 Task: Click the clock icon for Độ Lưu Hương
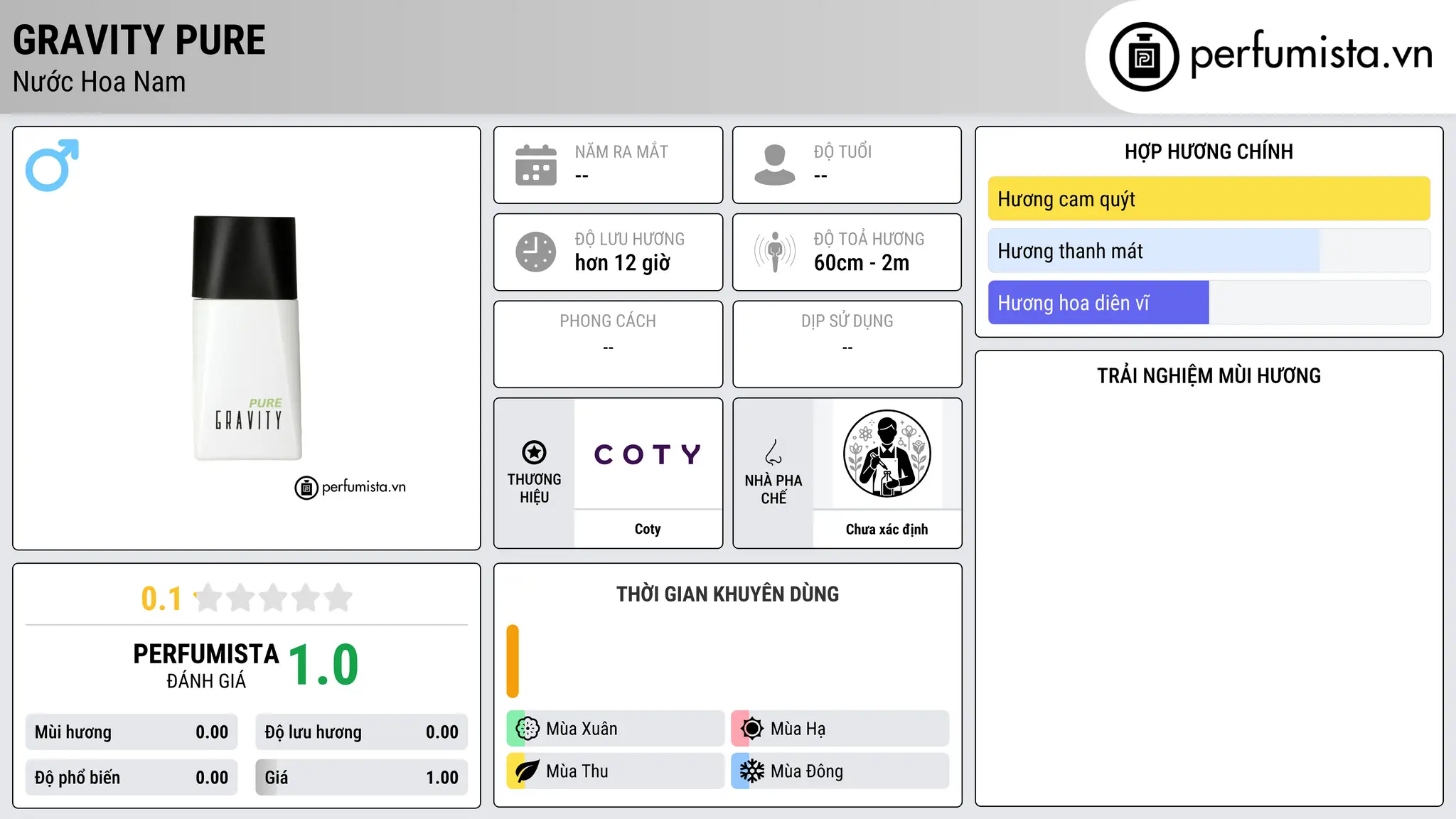pos(536,252)
